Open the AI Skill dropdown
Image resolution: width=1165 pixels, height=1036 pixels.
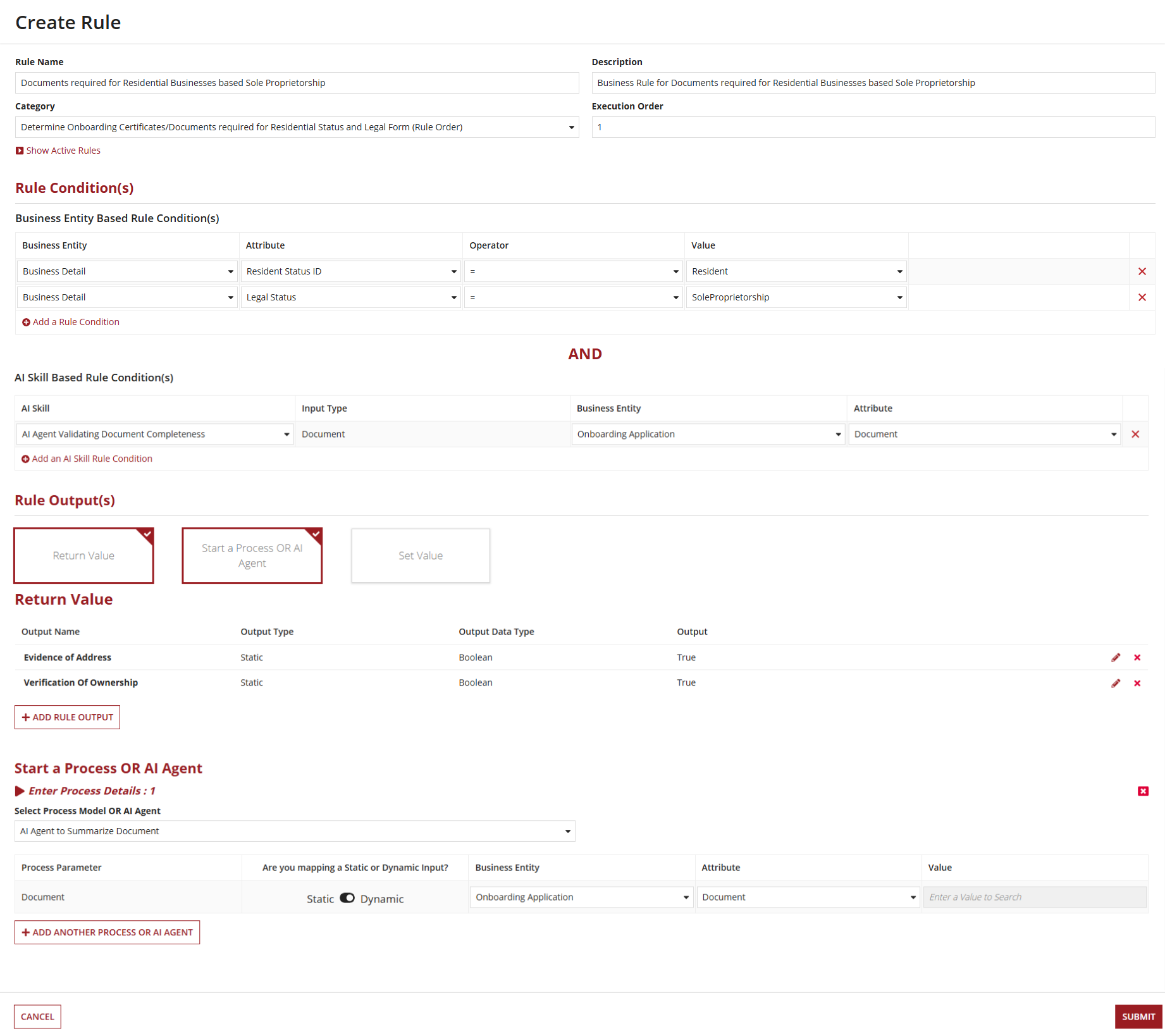pos(154,435)
